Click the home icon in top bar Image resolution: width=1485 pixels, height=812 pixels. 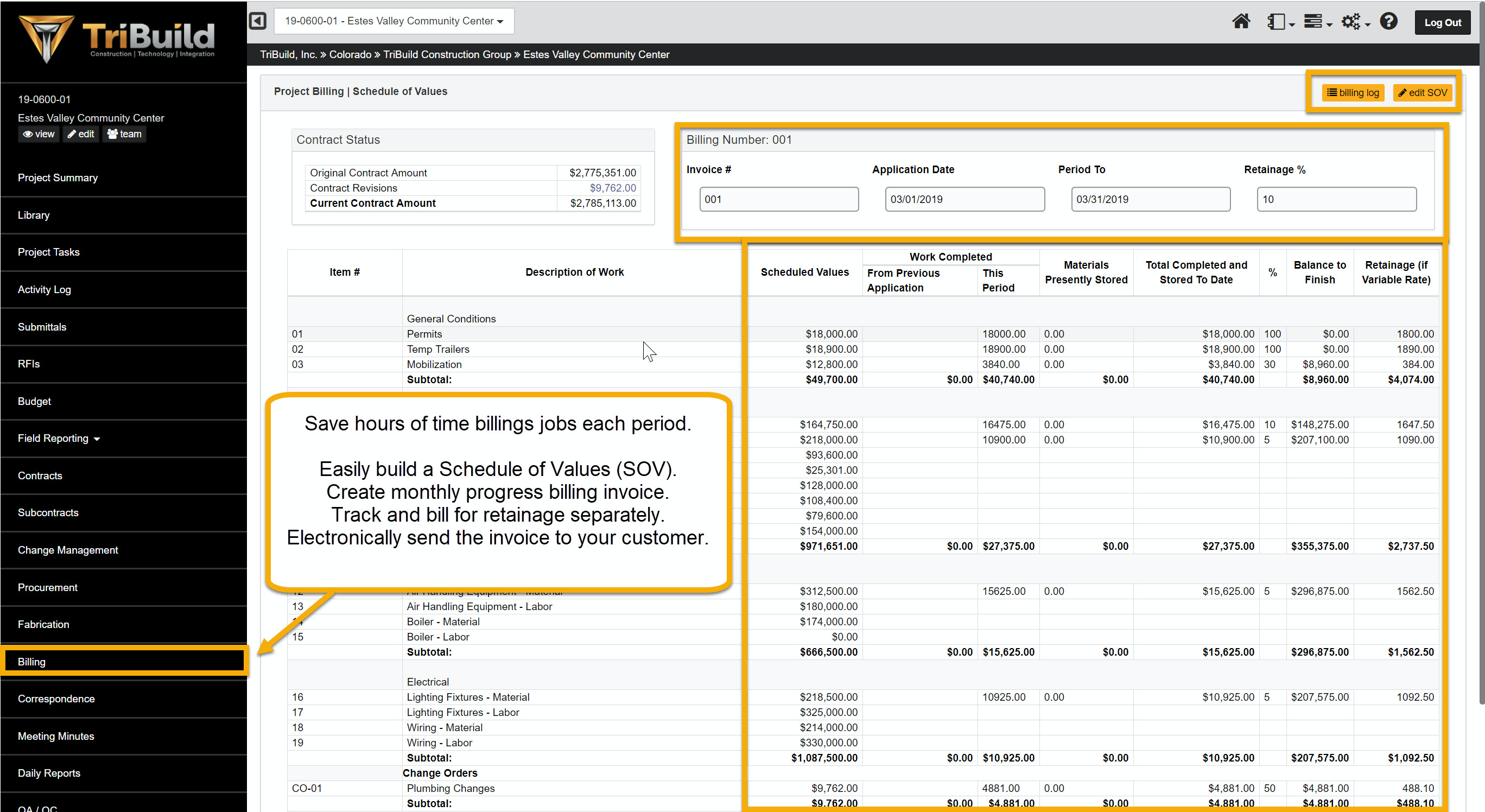pos(1241,22)
